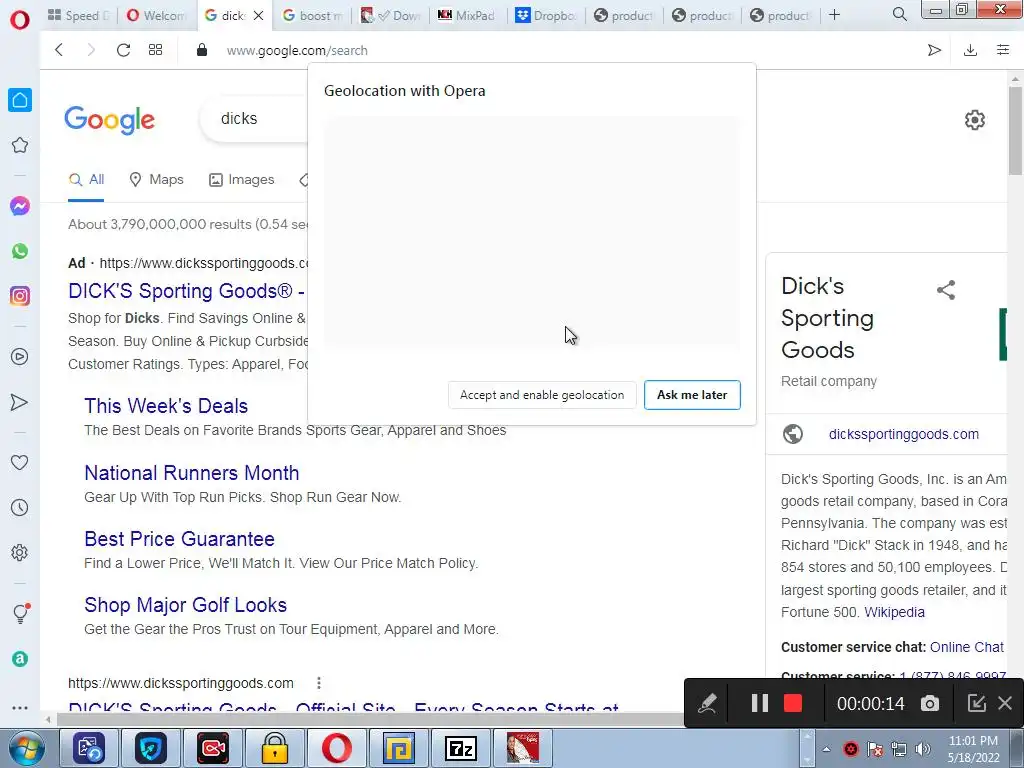
Task: Open Facebook Messenger in sidebar
Action: [20, 206]
